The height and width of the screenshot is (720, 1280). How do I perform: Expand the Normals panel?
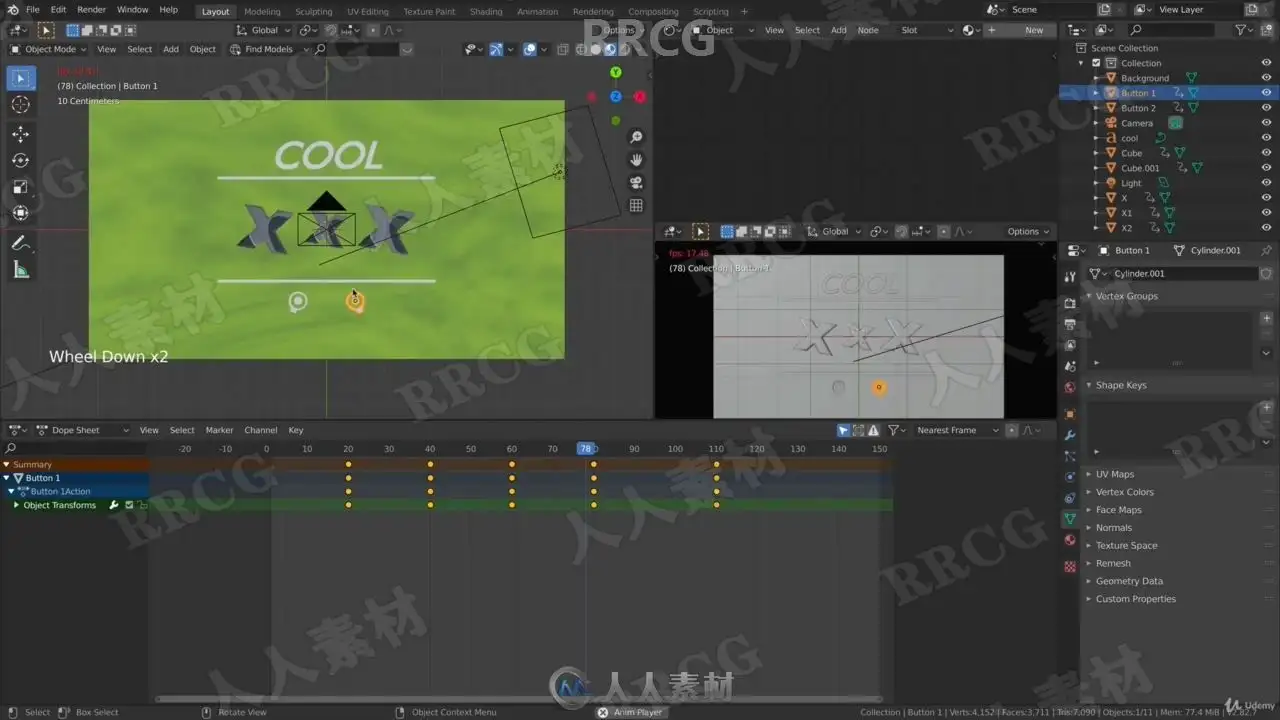coord(1113,528)
